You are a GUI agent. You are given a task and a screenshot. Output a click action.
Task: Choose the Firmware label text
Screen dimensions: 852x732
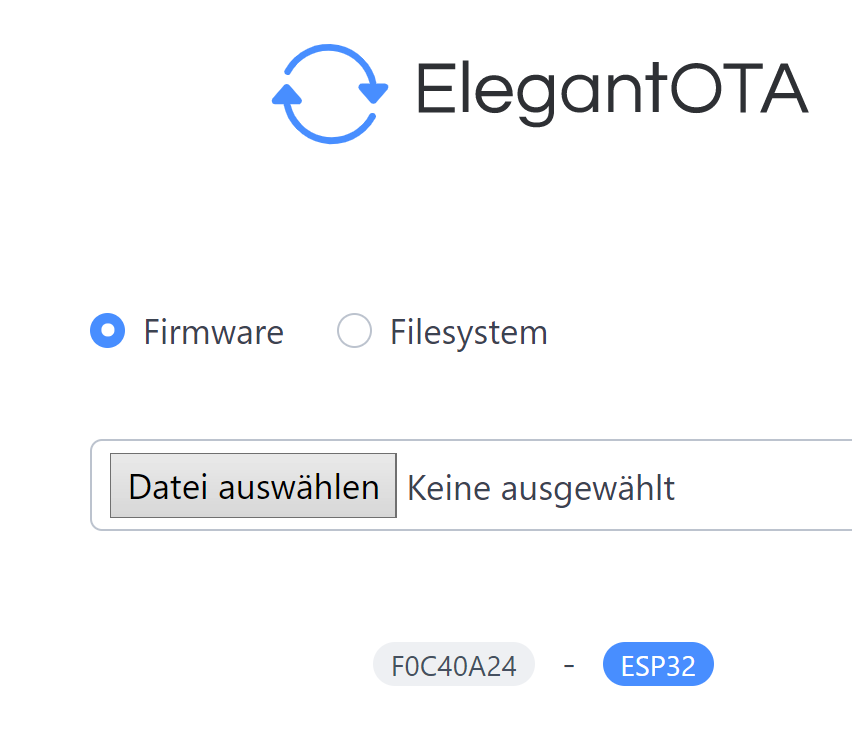click(214, 332)
